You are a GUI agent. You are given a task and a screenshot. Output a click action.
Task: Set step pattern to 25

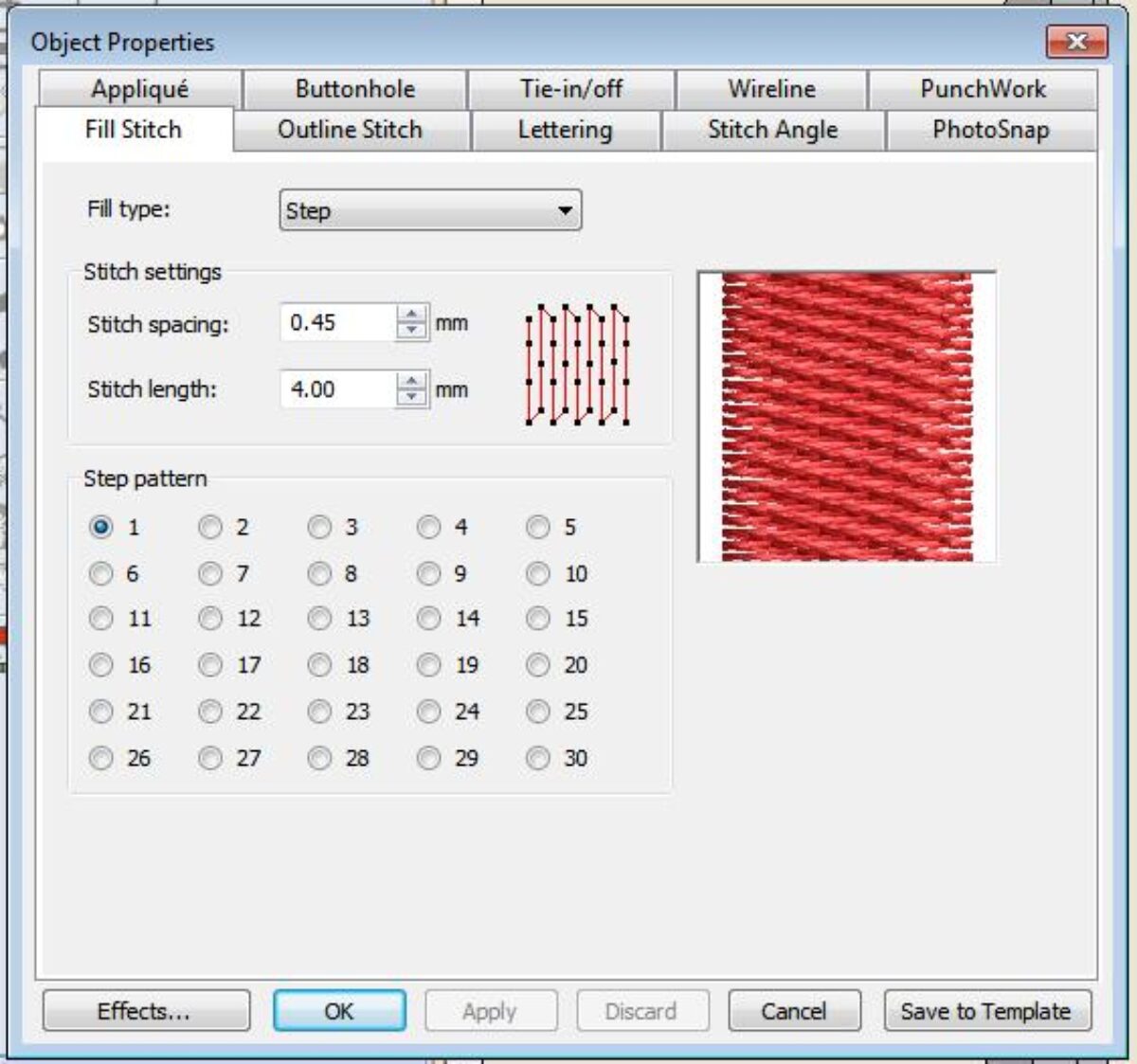538,712
